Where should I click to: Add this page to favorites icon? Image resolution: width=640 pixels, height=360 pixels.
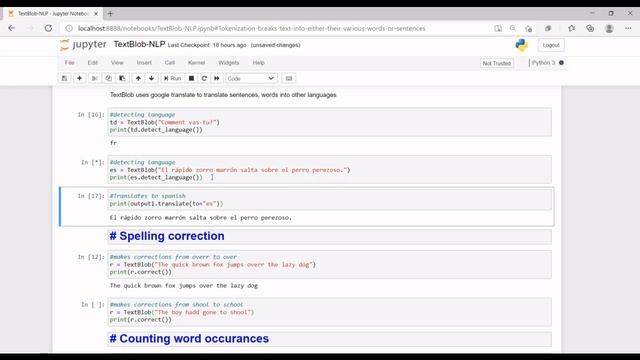coord(529,28)
